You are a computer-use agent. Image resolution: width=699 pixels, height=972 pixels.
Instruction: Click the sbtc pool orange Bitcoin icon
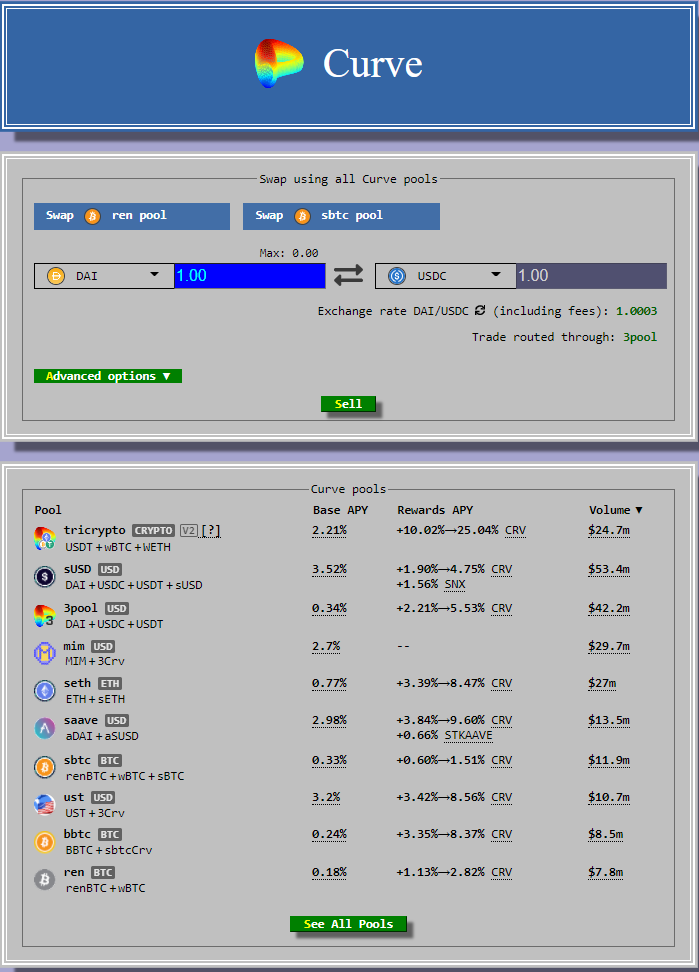pyautogui.click(x=45, y=767)
